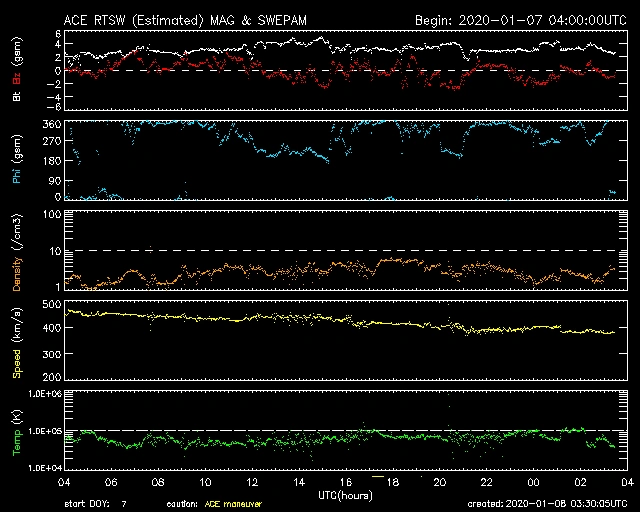
Task: Click the green Temp (K) axis label
Action: pyautogui.click(x=17, y=430)
